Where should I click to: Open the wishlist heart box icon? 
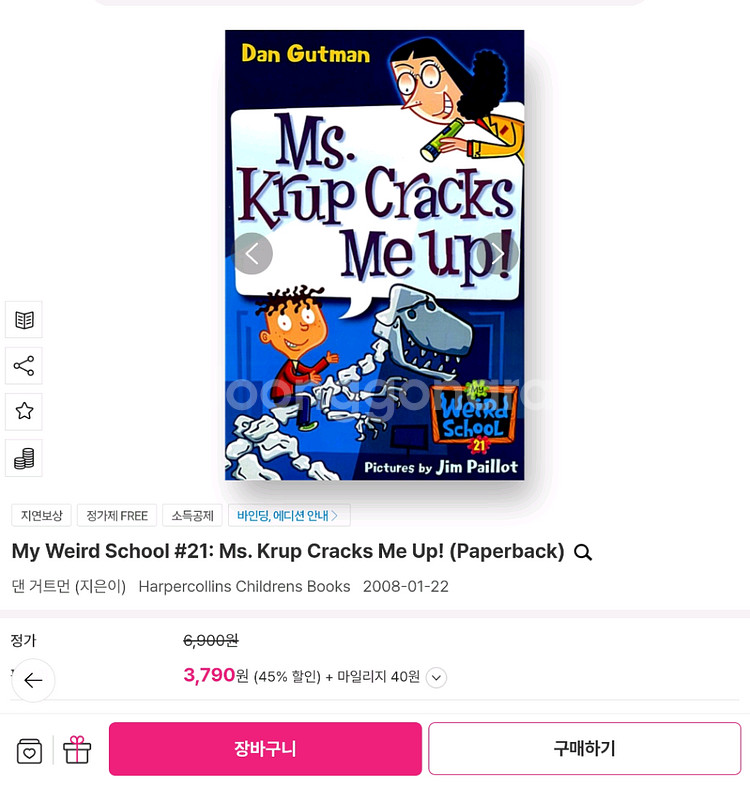coord(29,751)
